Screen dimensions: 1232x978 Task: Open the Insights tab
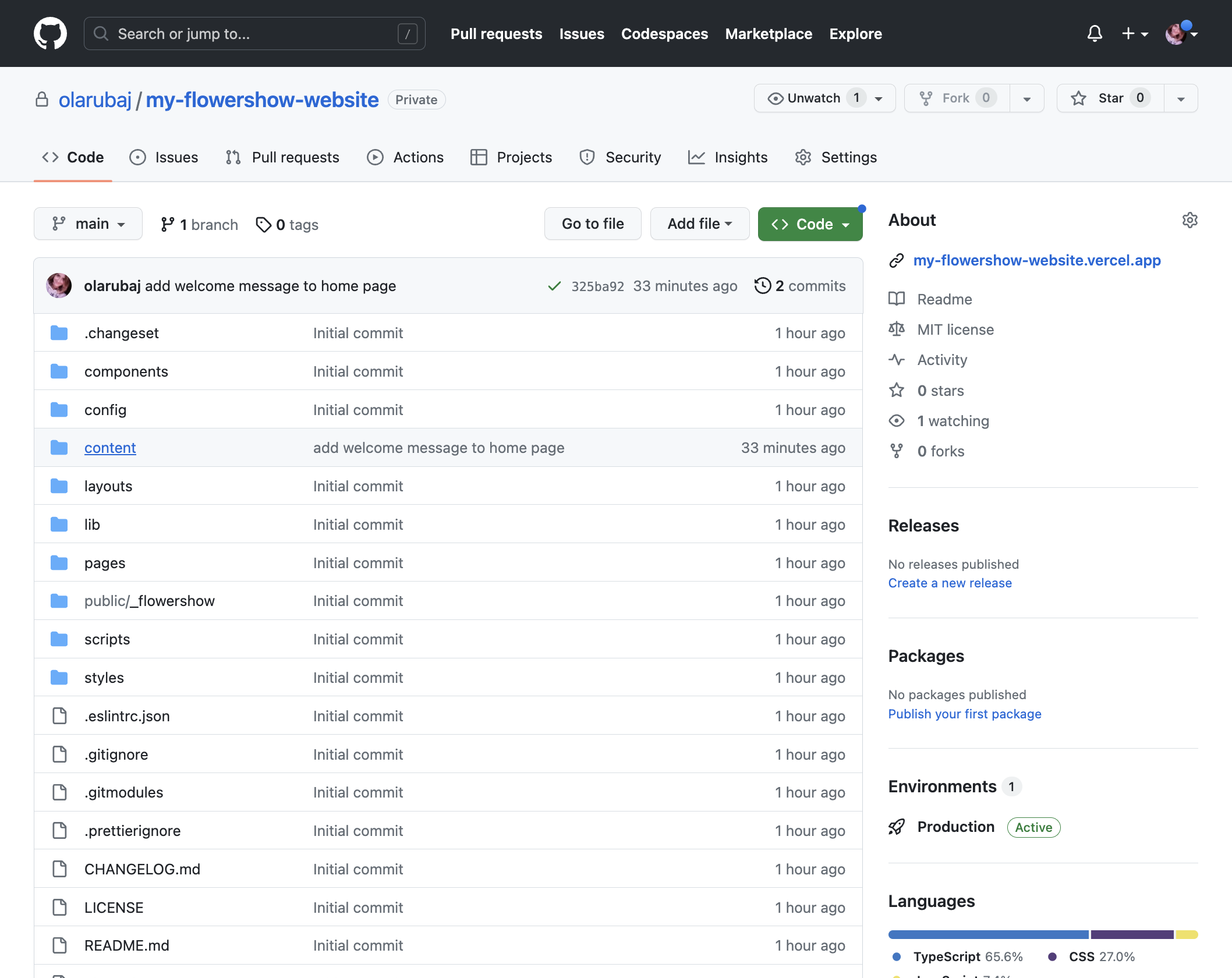pyautogui.click(x=727, y=157)
